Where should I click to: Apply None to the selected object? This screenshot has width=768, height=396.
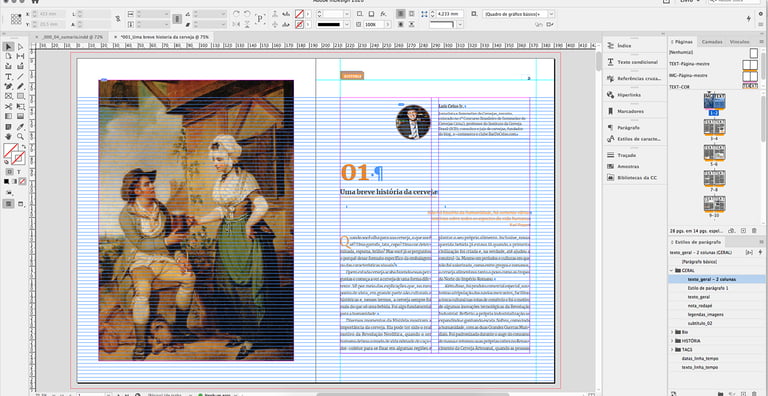point(22,181)
